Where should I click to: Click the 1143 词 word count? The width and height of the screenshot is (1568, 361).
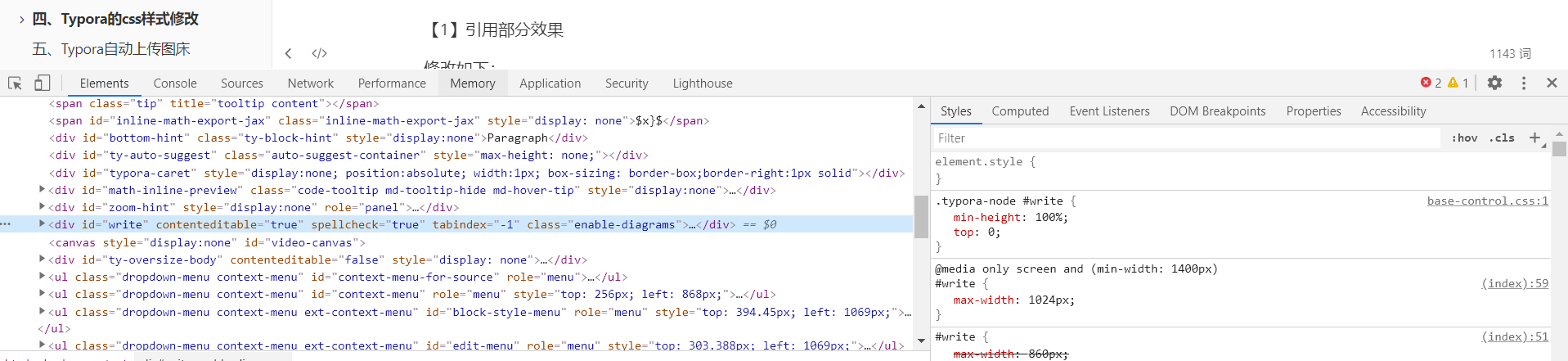[x=1510, y=53]
